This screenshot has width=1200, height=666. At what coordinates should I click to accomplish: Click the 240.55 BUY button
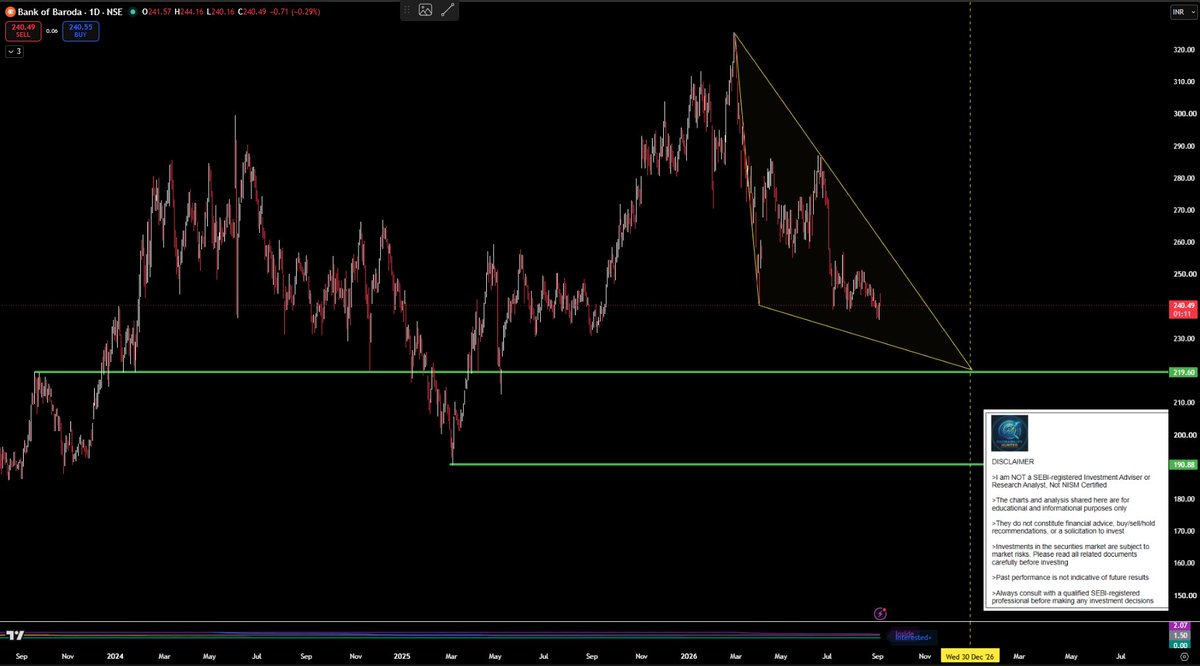79,31
